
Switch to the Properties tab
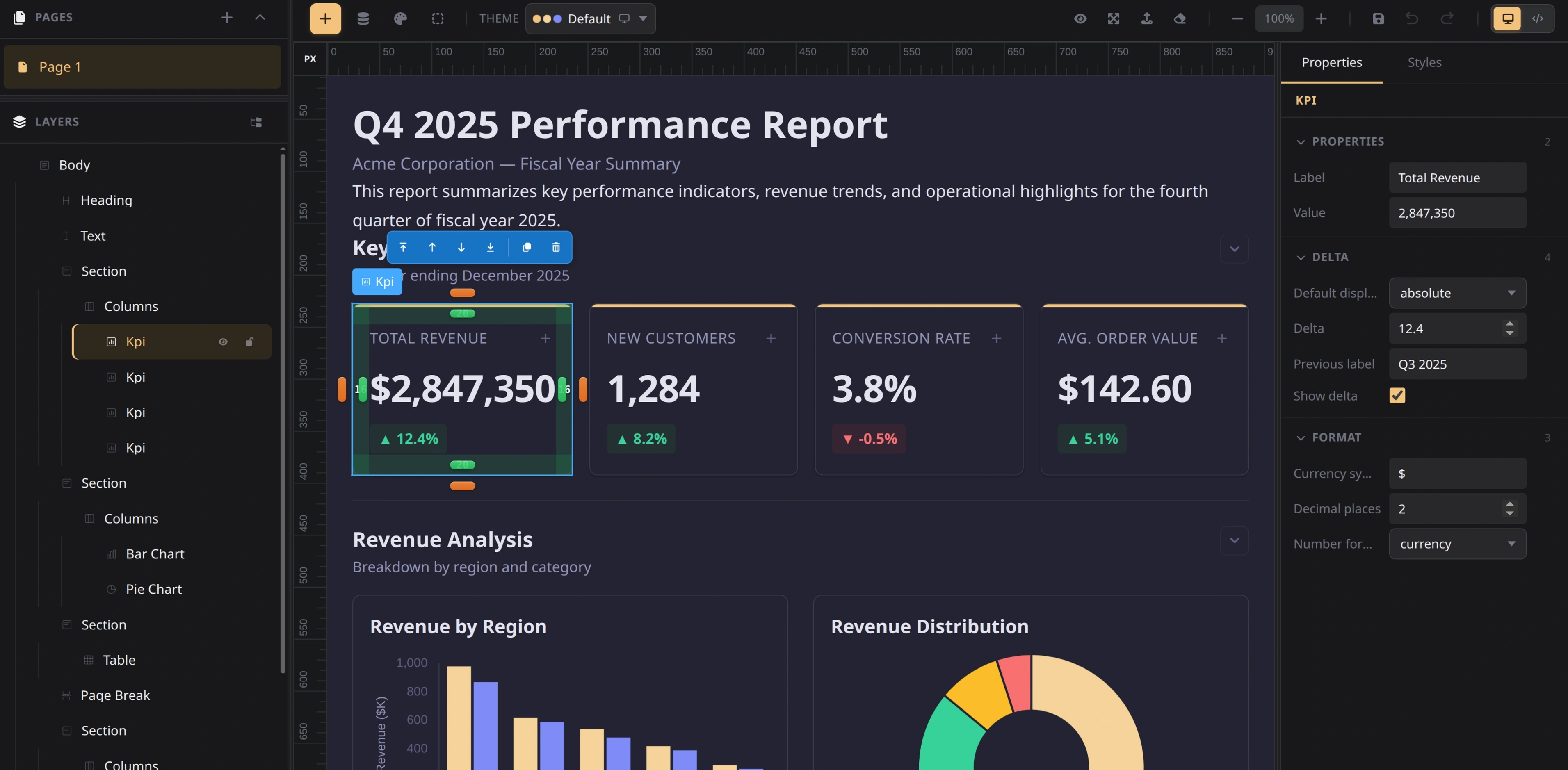(1332, 62)
